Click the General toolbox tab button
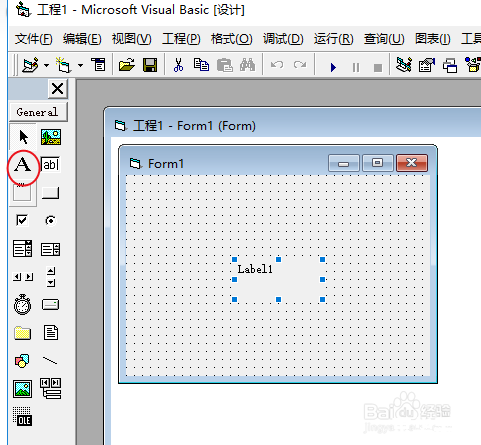This screenshot has height=445, width=481. (38, 112)
